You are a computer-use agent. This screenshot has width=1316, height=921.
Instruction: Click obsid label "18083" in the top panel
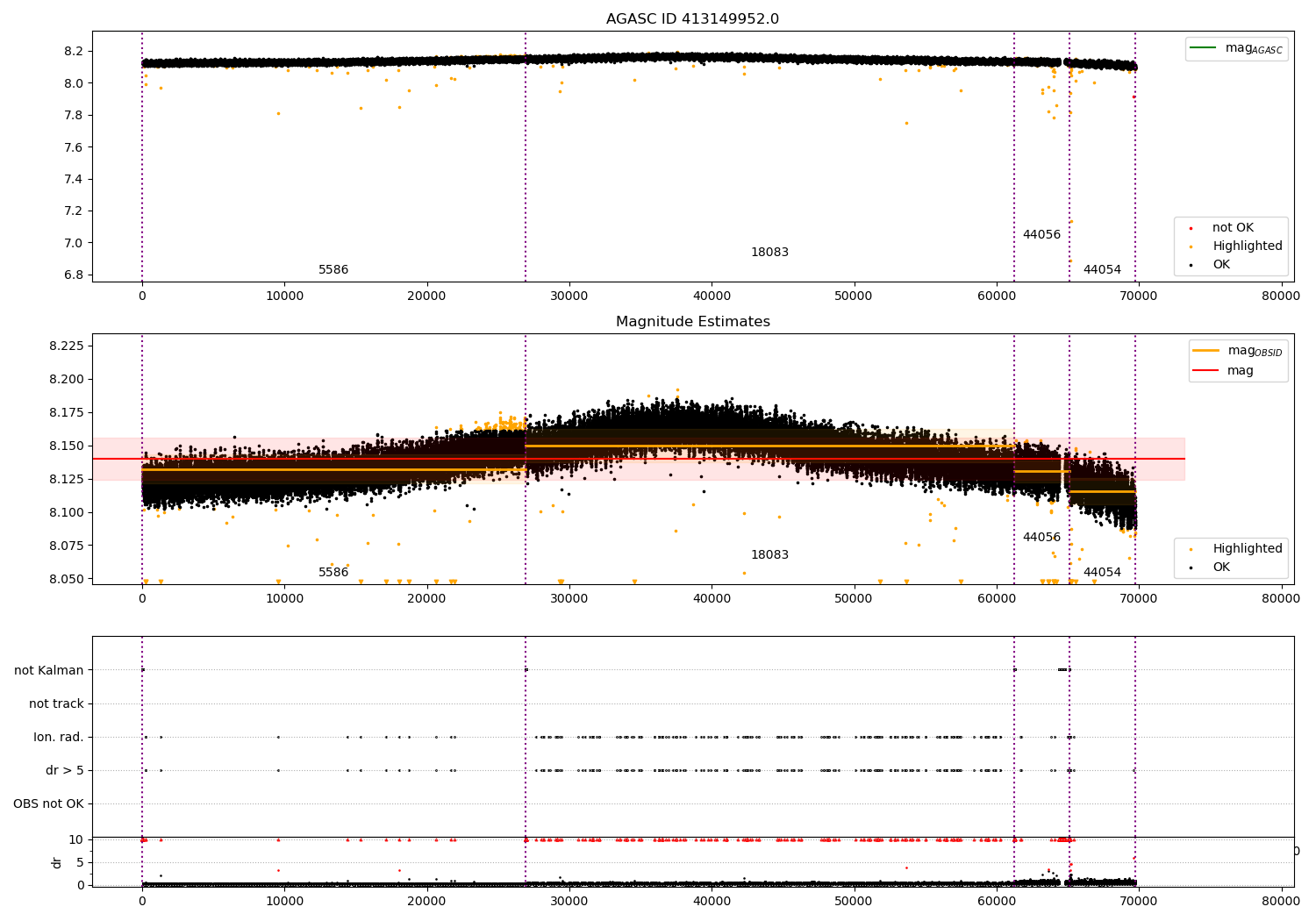coord(769,253)
